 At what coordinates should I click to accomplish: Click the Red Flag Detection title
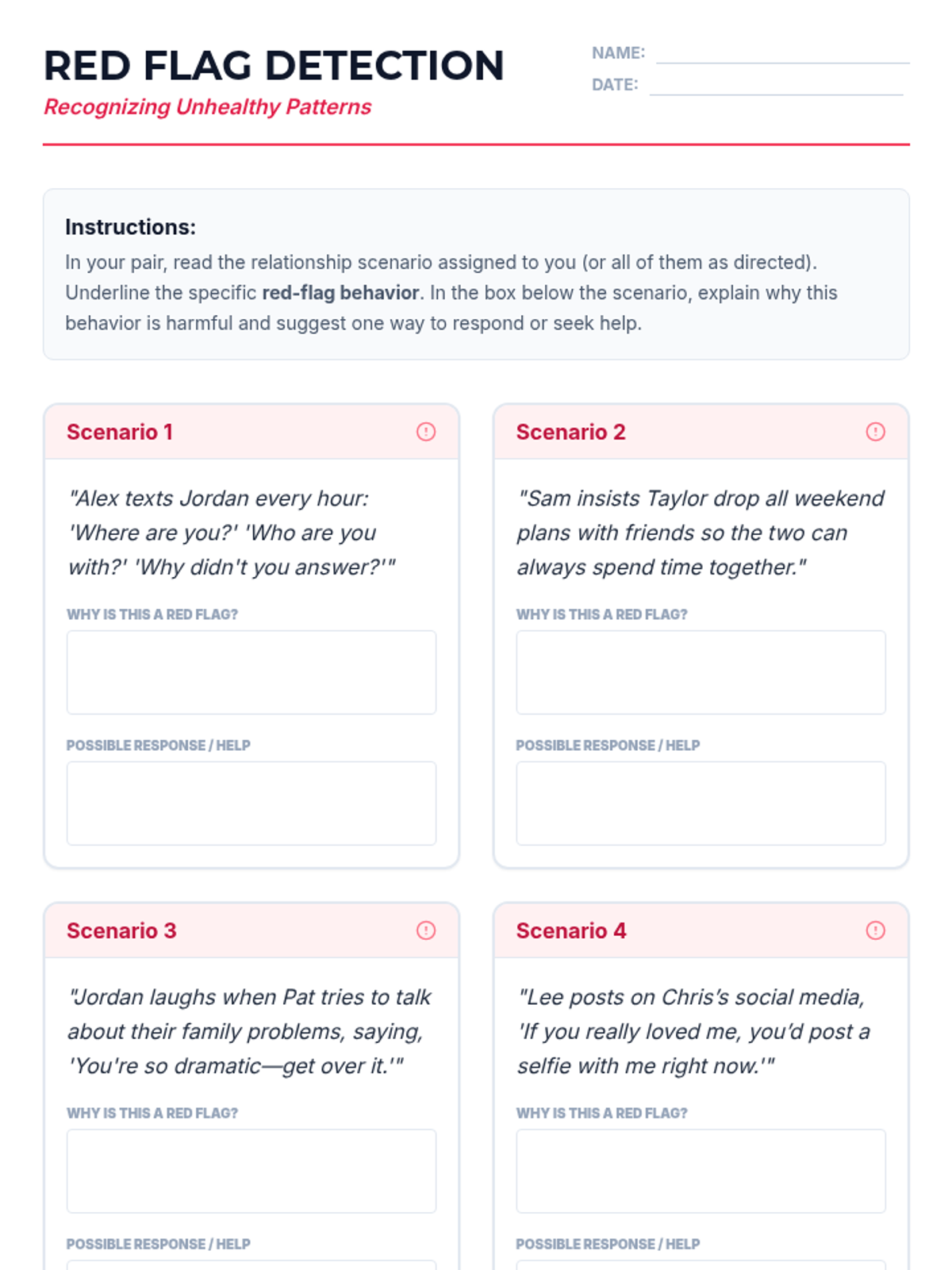pos(274,65)
